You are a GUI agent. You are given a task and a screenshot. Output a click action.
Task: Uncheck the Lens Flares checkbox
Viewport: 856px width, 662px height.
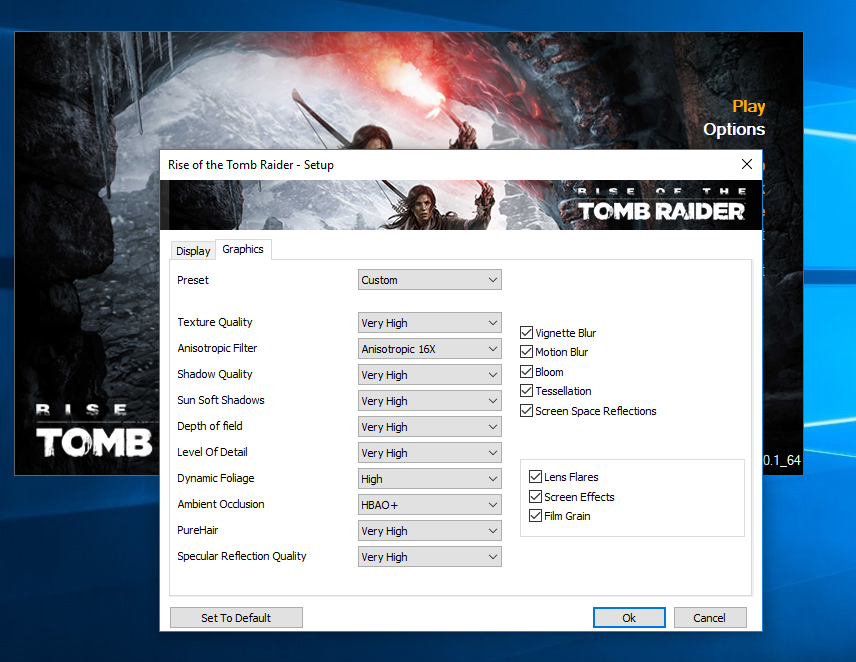[536, 477]
